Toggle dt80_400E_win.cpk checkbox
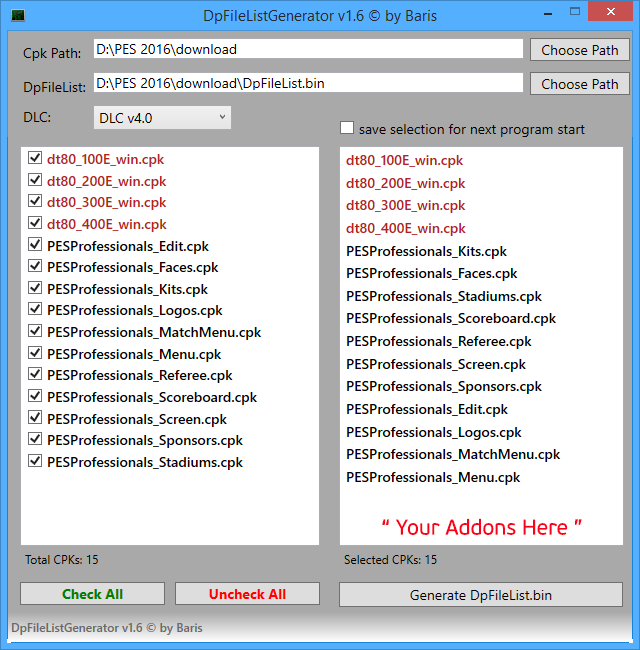The width and height of the screenshot is (640, 650). 35,223
